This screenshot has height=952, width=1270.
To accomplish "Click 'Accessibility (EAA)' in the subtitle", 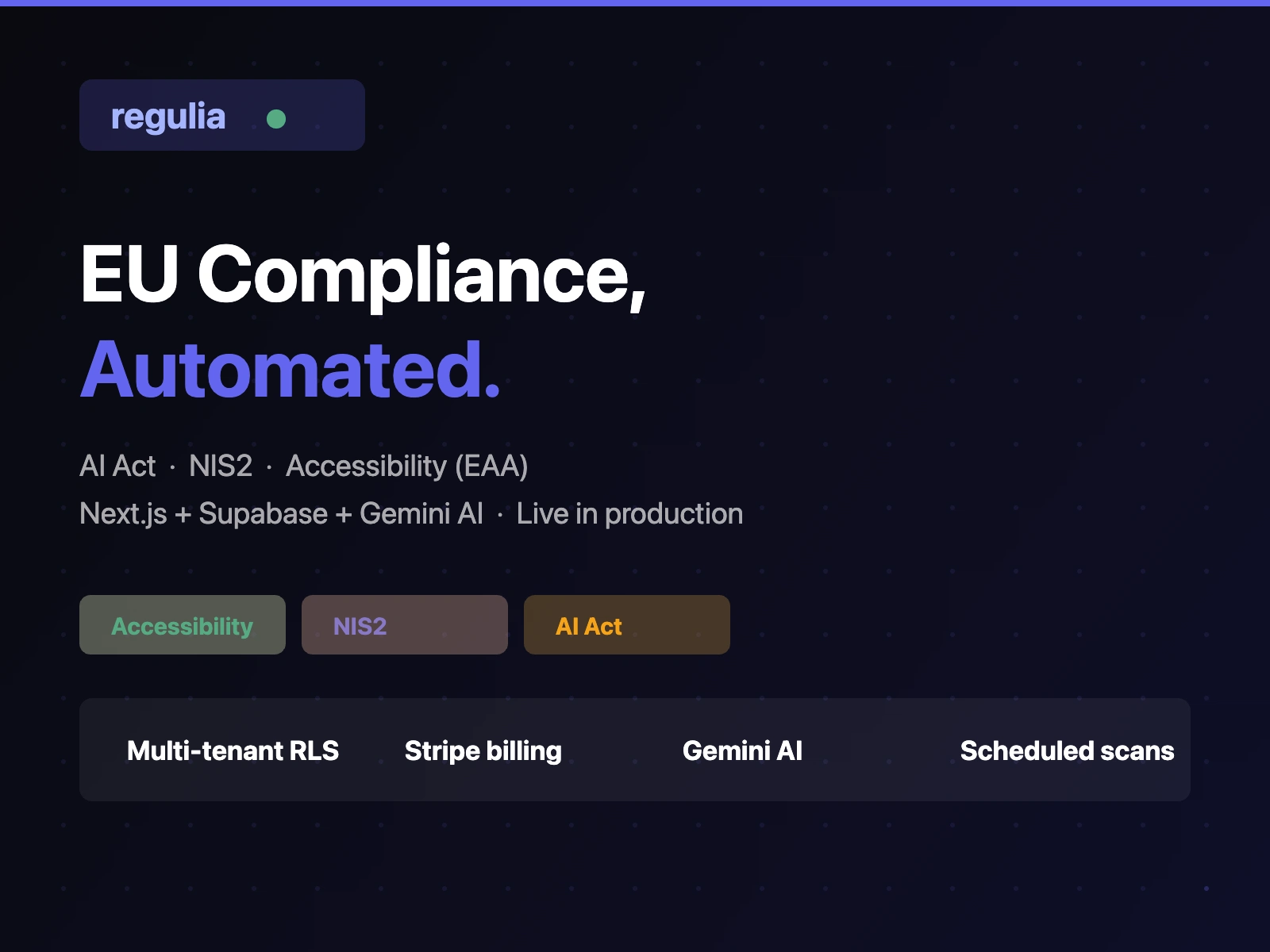I will 406,466.
